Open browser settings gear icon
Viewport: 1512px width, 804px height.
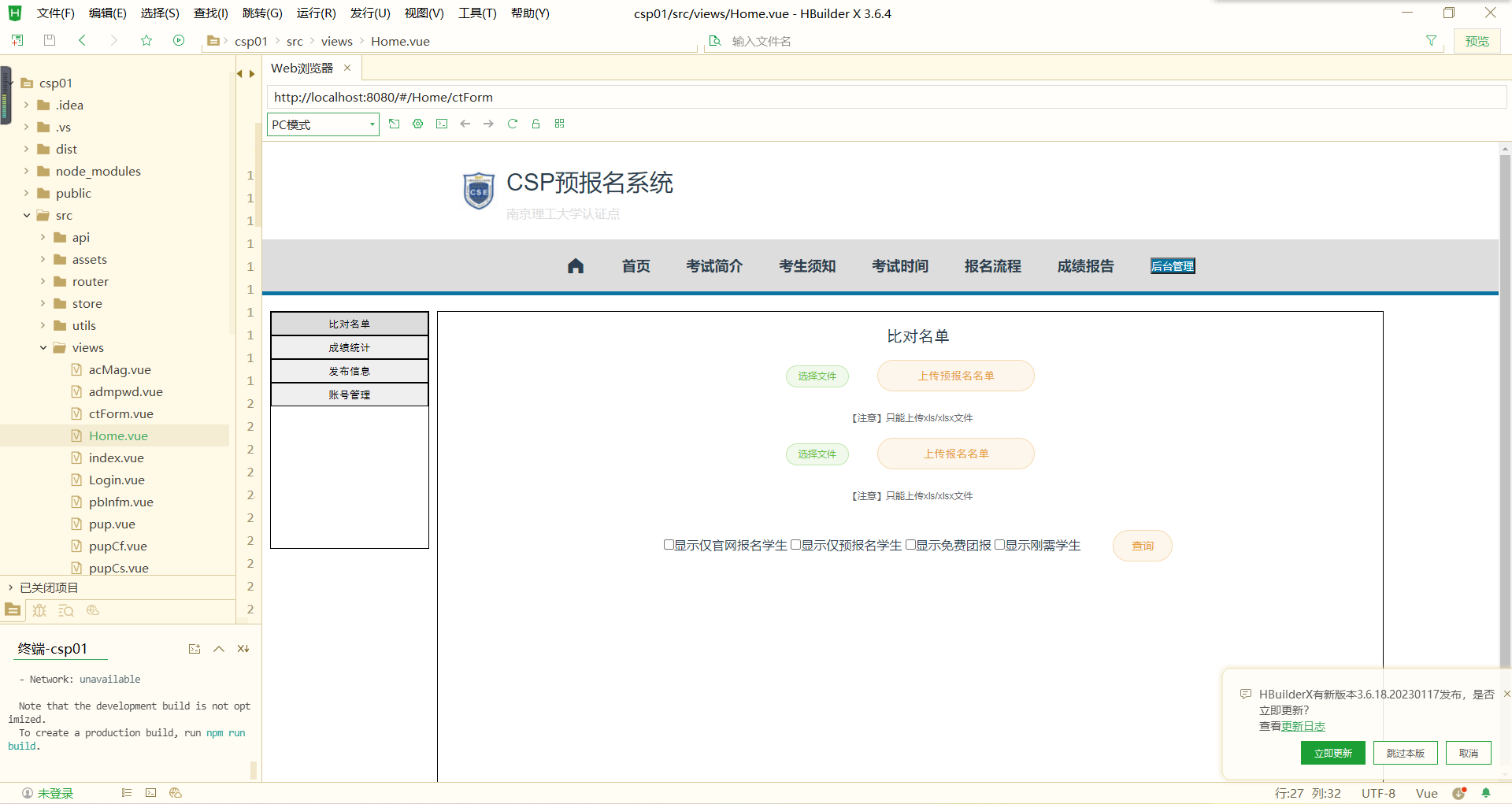[x=418, y=124]
